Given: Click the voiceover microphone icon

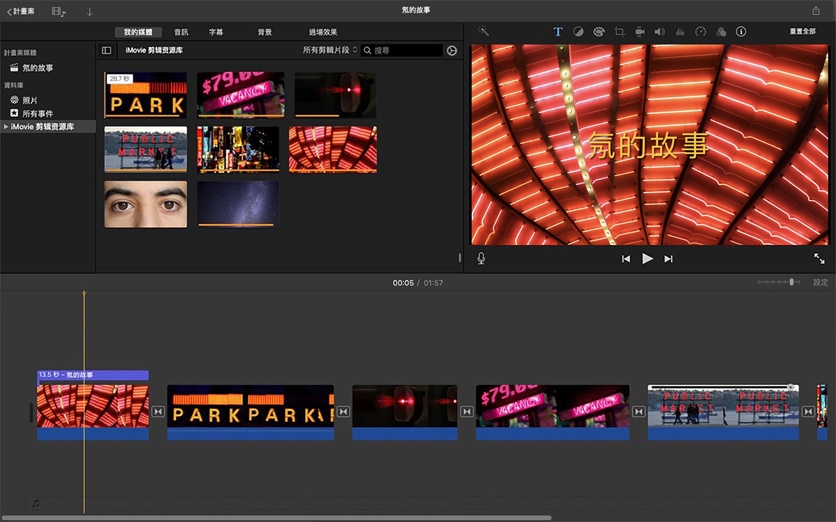Looking at the screenshot, I should point(481,258).
